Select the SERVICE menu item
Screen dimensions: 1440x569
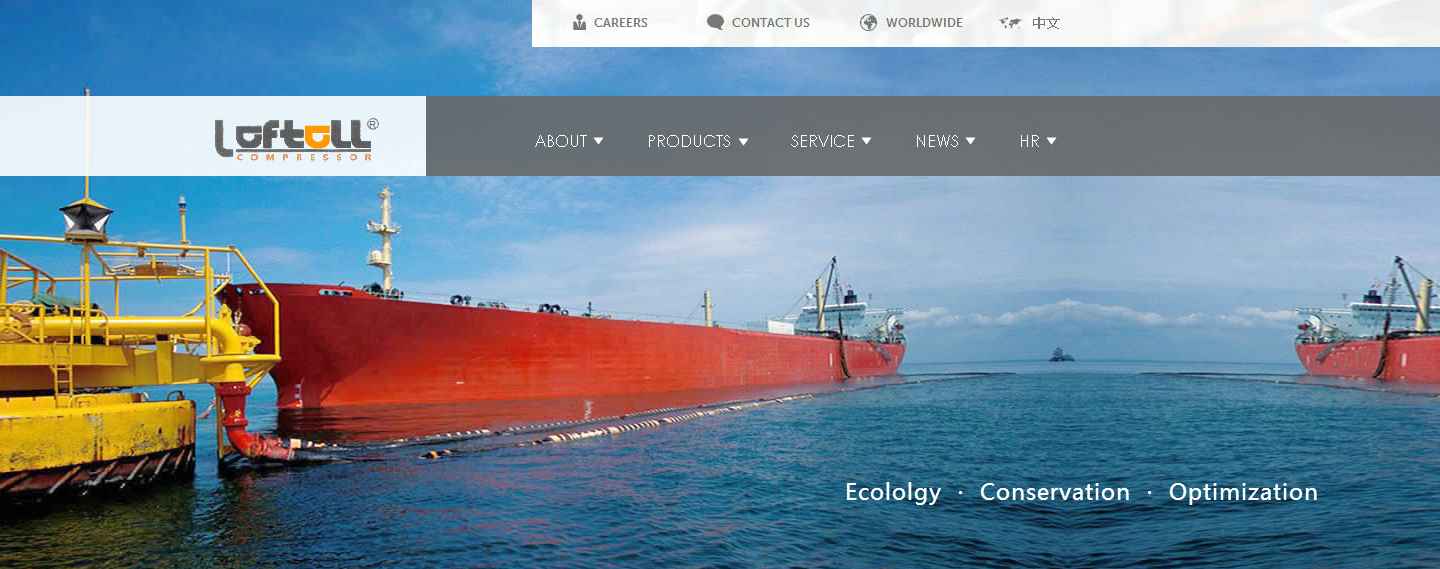click(x=823, y=141)
